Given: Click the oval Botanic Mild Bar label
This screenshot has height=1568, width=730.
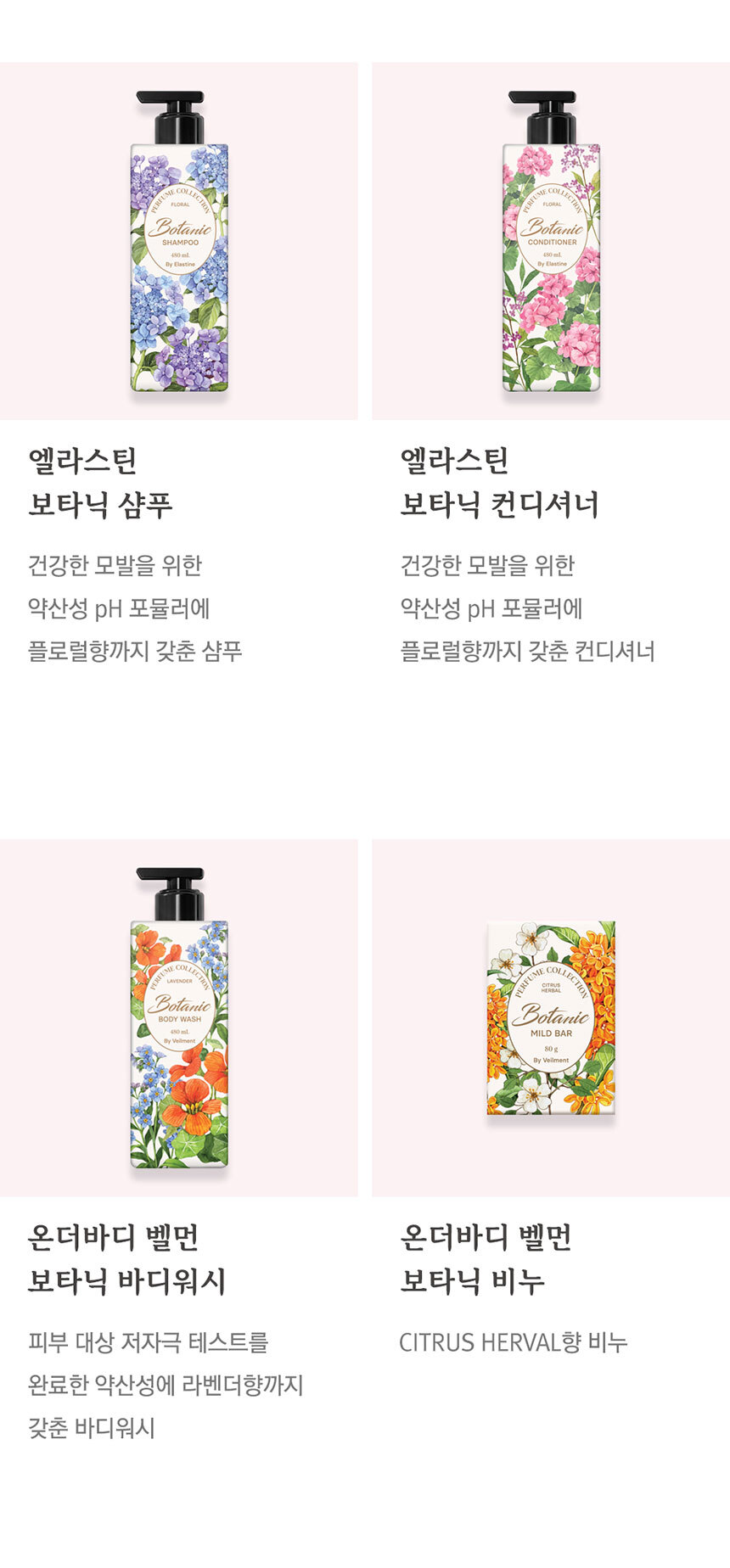Looking at the screenshot, I should point(551,1017).
